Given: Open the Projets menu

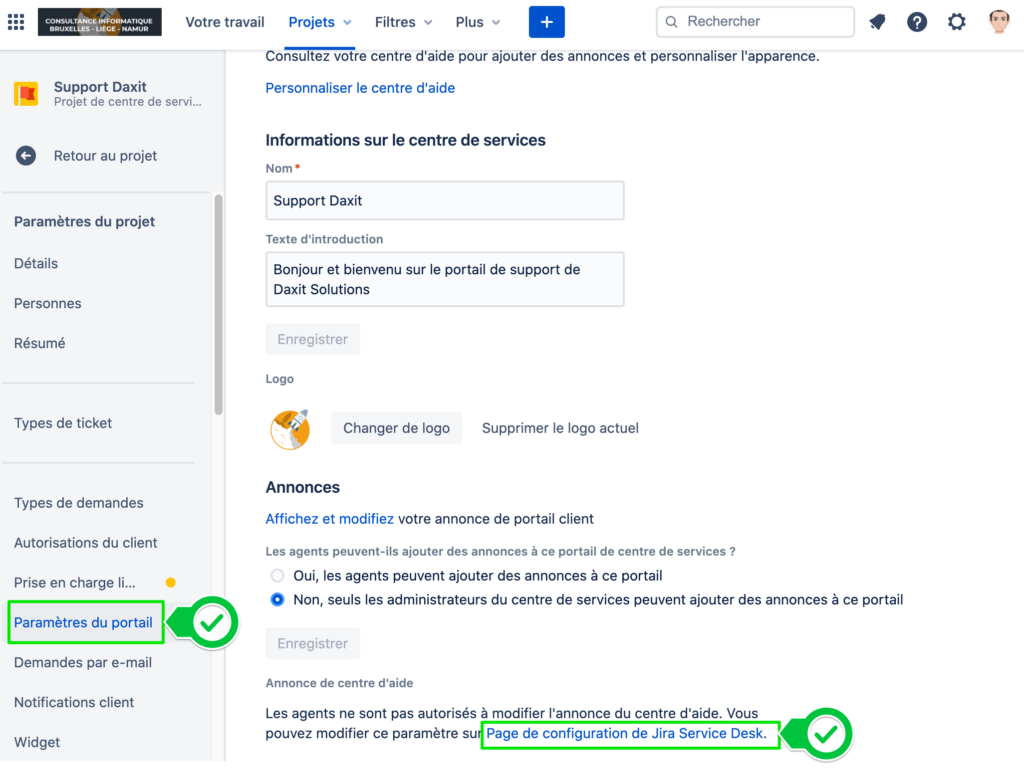Looking at the screenshot, I should [320, 22].
